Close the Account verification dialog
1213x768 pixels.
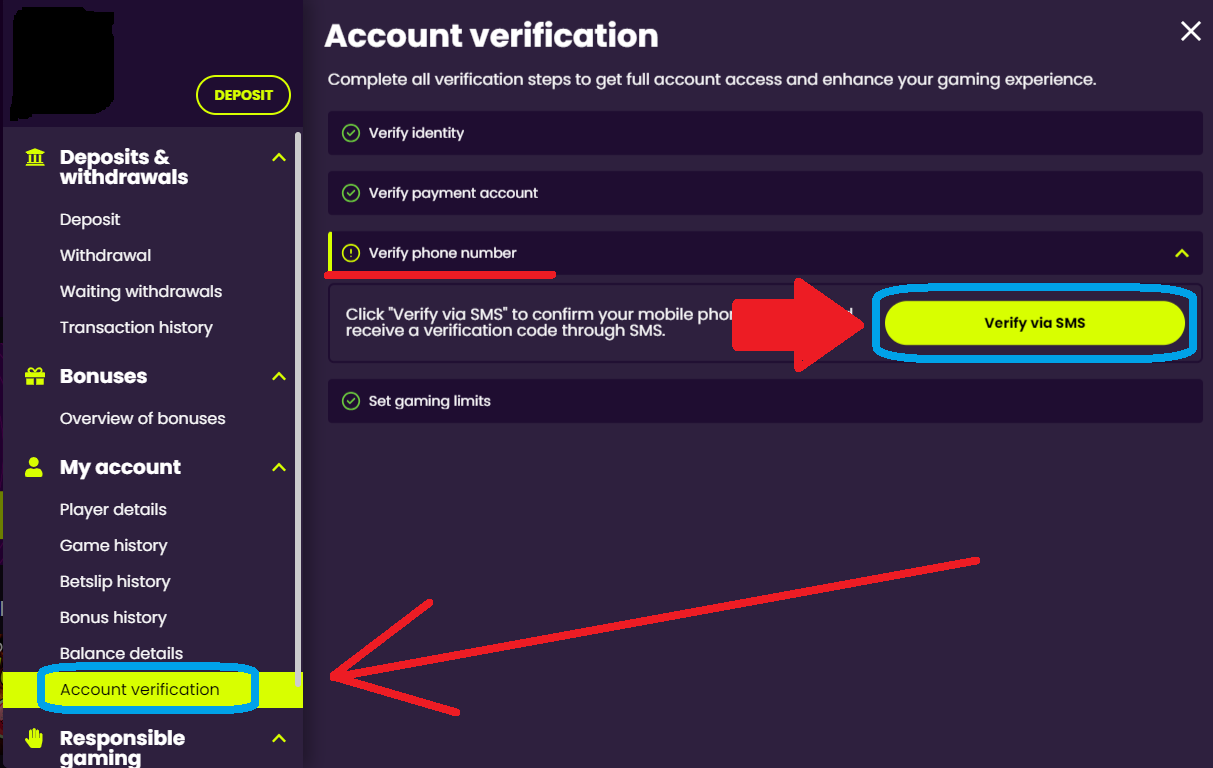click(x=1190, y=32)
